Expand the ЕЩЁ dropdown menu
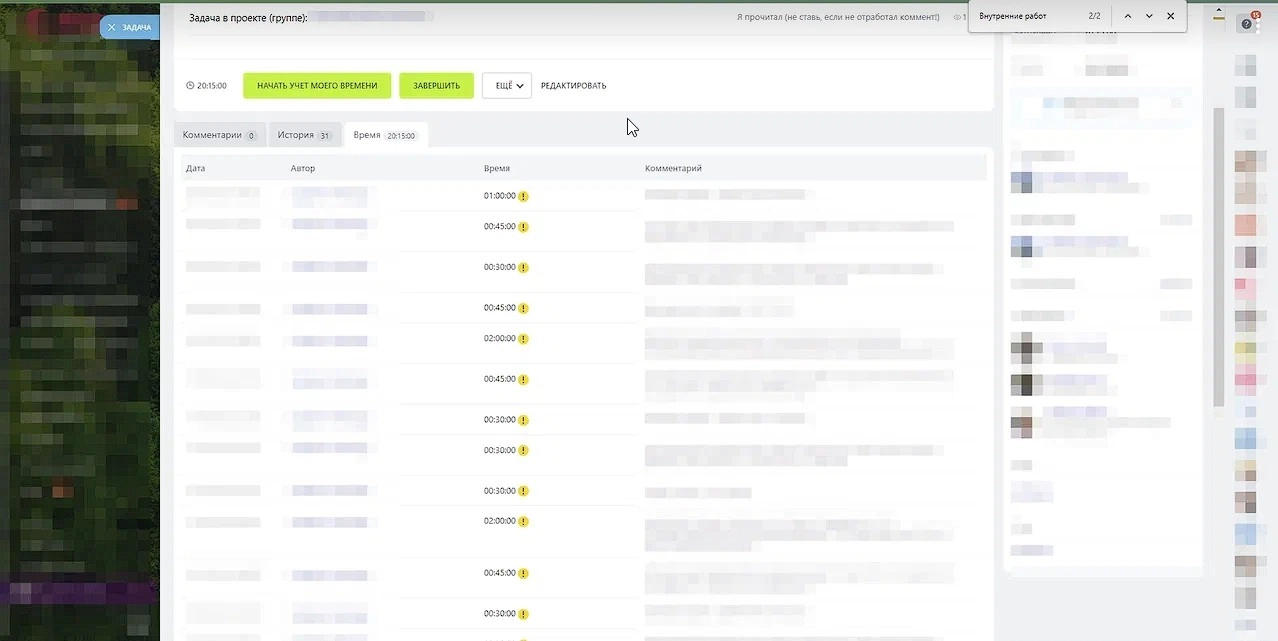 pyautogui.click(x=507, y=86)
